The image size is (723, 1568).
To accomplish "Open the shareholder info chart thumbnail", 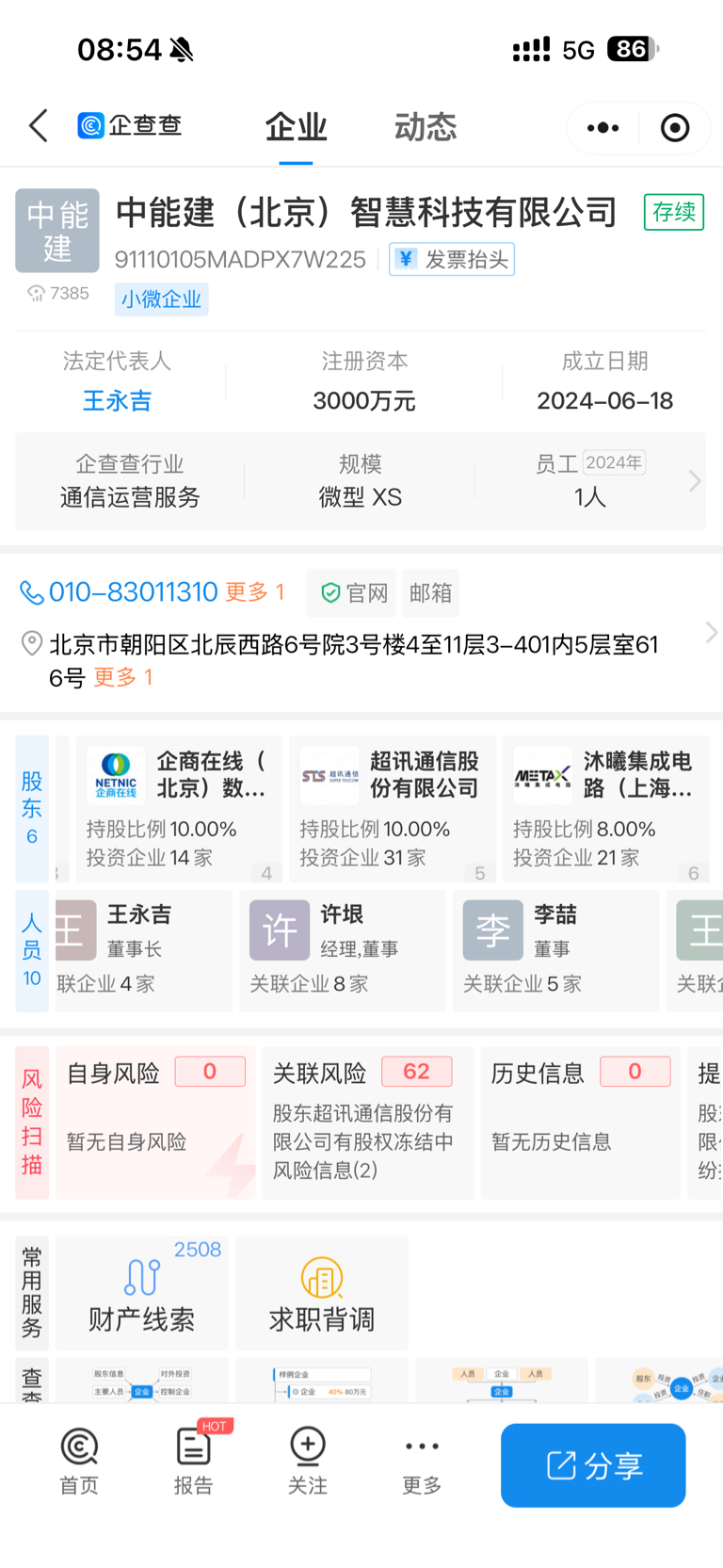I will [142, 1381].
